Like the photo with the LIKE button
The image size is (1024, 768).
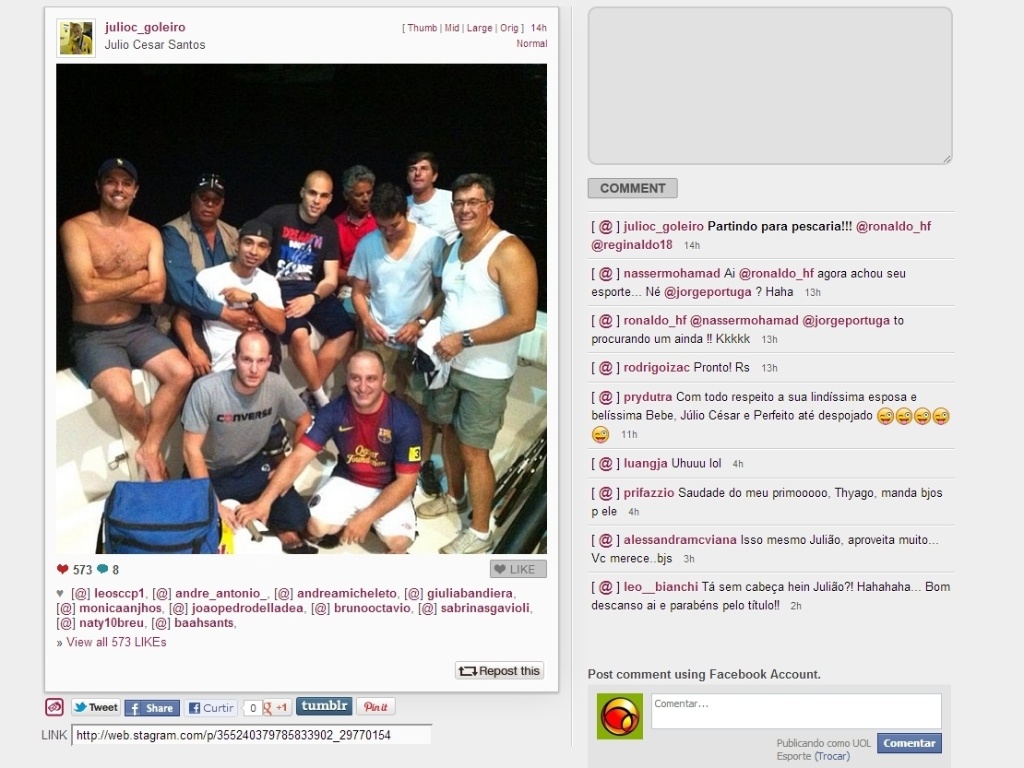pyautogui.click(x=518, y=569)
